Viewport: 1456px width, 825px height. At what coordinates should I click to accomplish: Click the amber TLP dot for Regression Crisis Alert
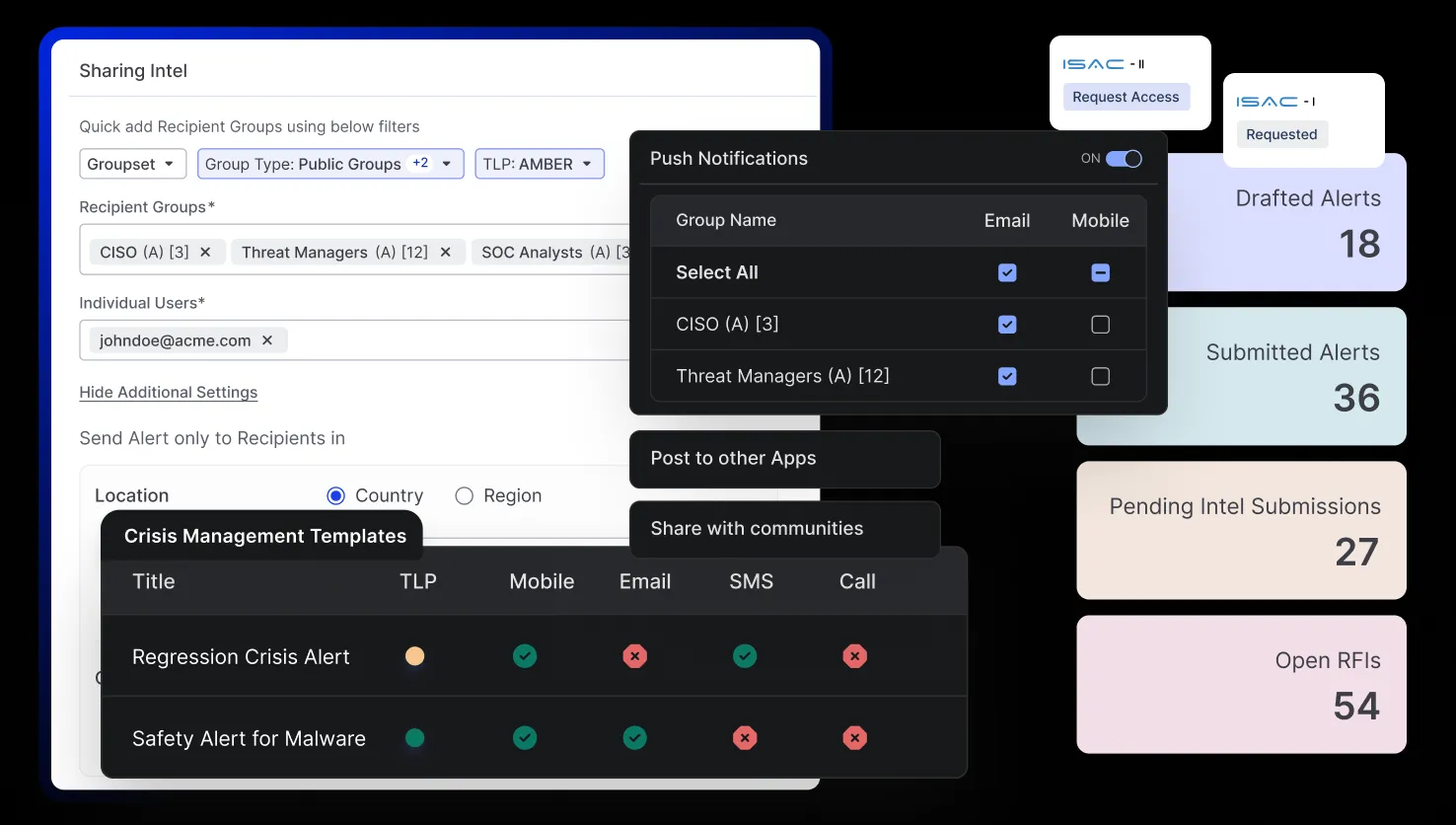pyautogui.click(x=415, y=656)
